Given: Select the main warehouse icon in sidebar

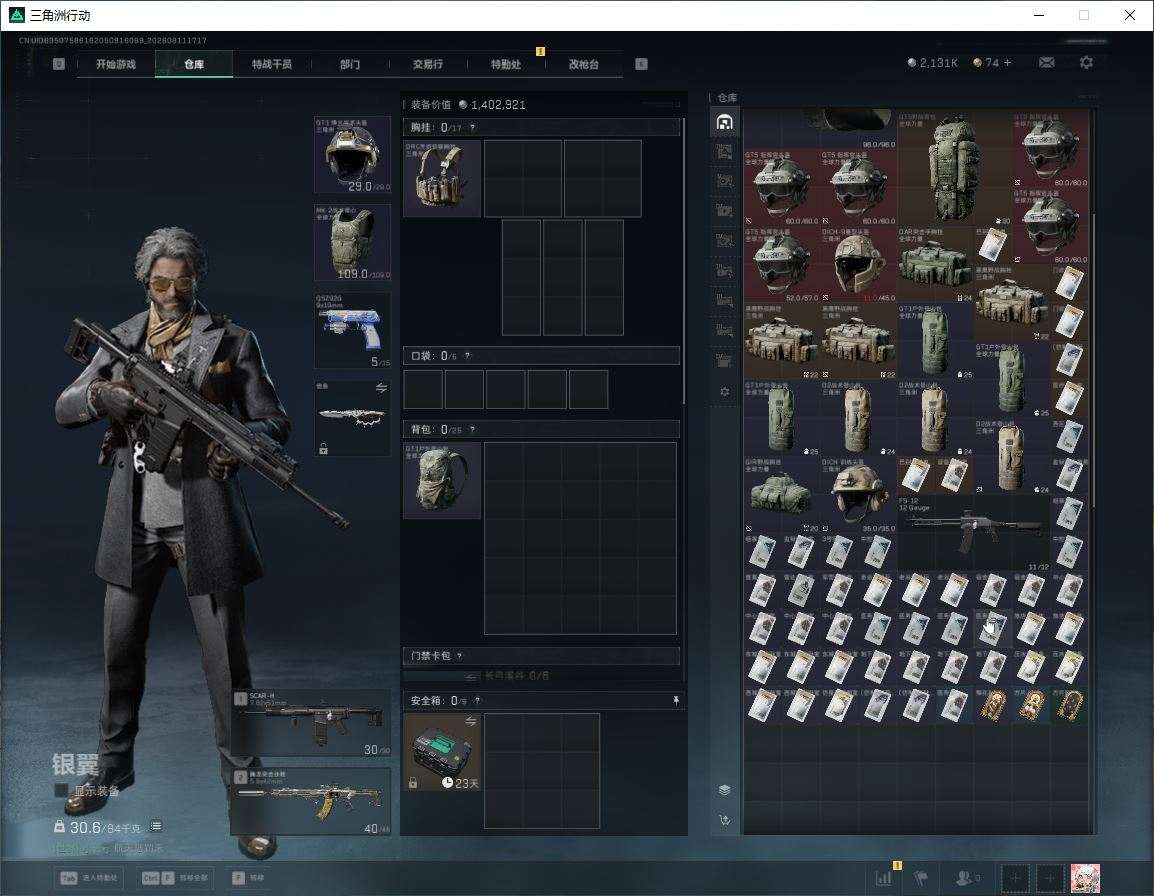Looking at the screenshot, I should tap(725, 122).
